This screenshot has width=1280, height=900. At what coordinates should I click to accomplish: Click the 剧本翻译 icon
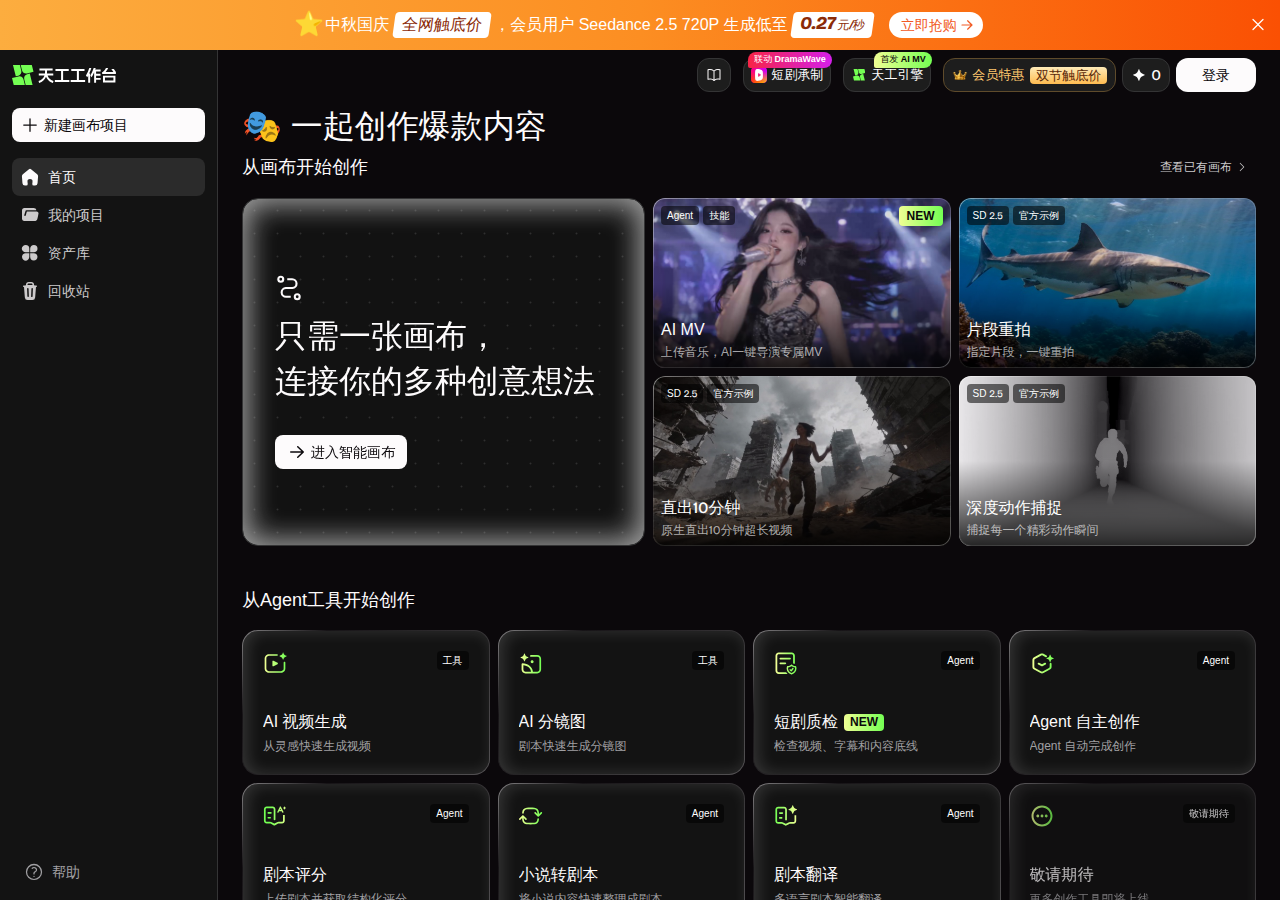(x=786, y=816)
